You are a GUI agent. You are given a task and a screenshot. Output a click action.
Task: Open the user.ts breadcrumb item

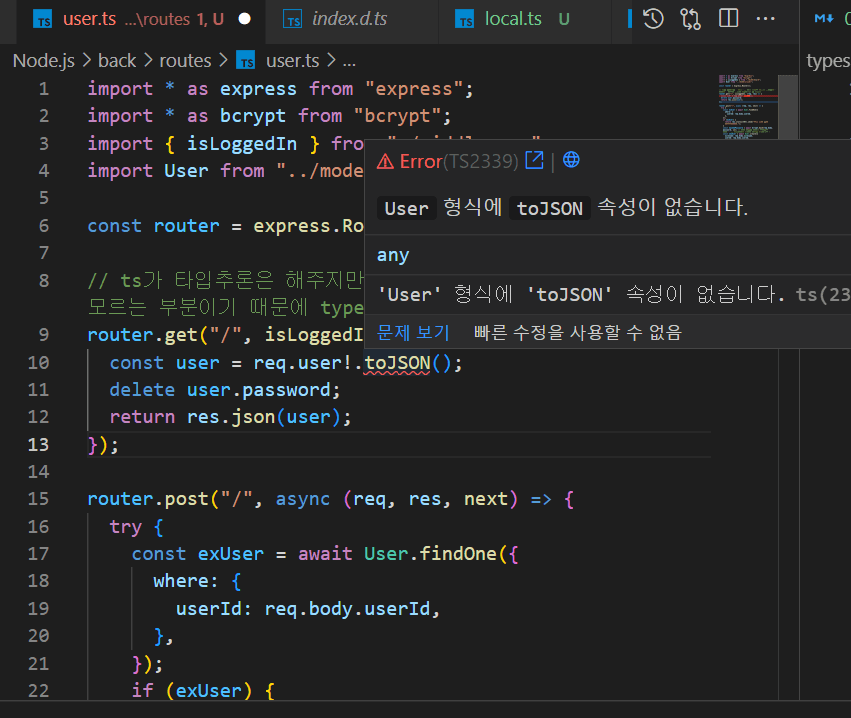click(278, 61)
